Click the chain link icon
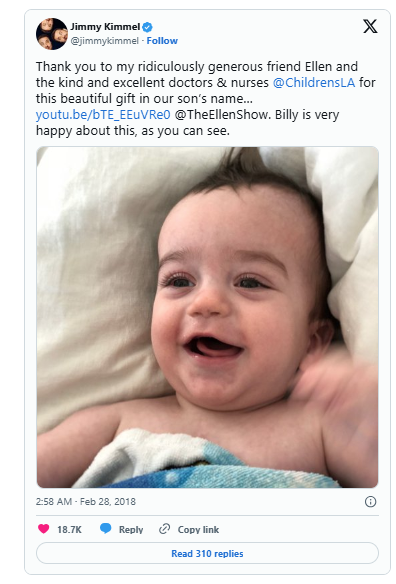 click(x=164, y=529)
